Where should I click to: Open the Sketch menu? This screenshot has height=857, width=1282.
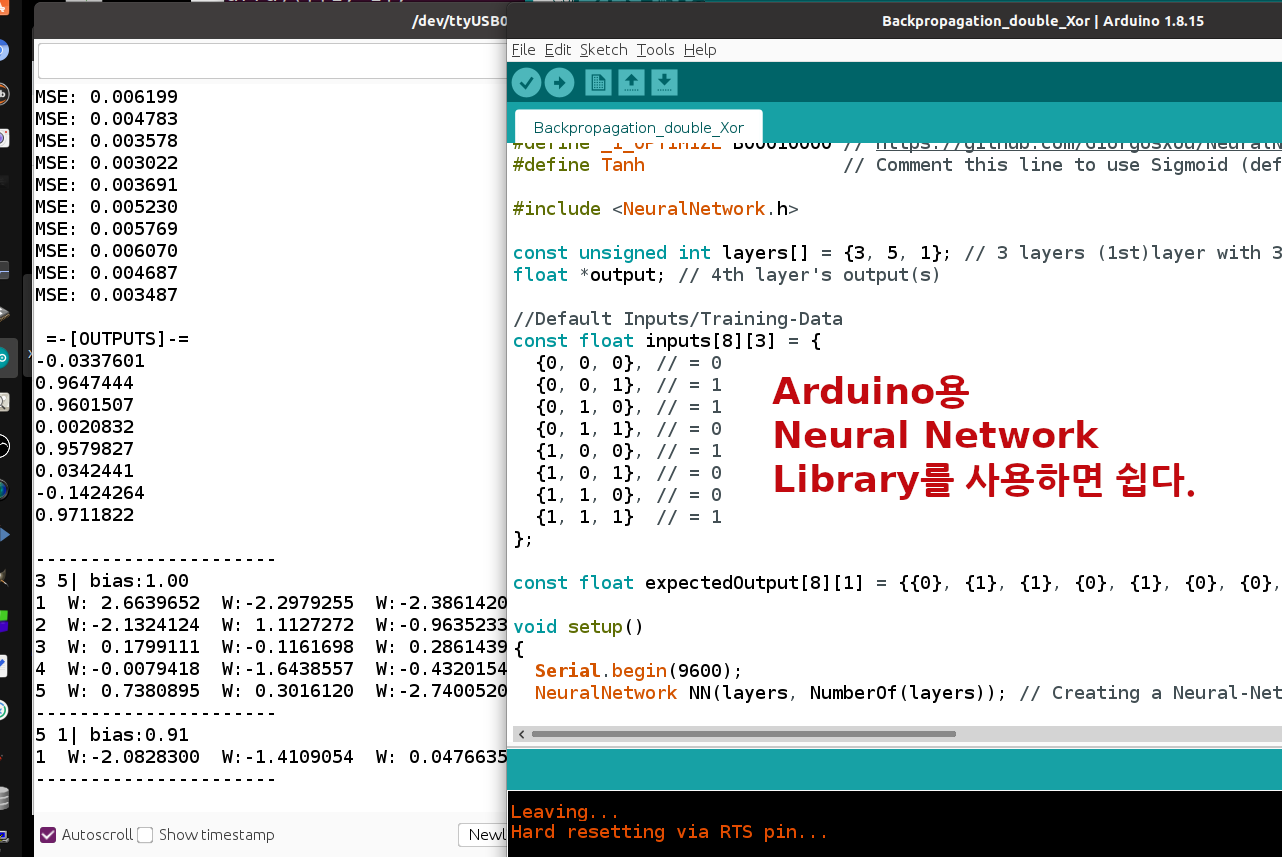click(604, 50)
